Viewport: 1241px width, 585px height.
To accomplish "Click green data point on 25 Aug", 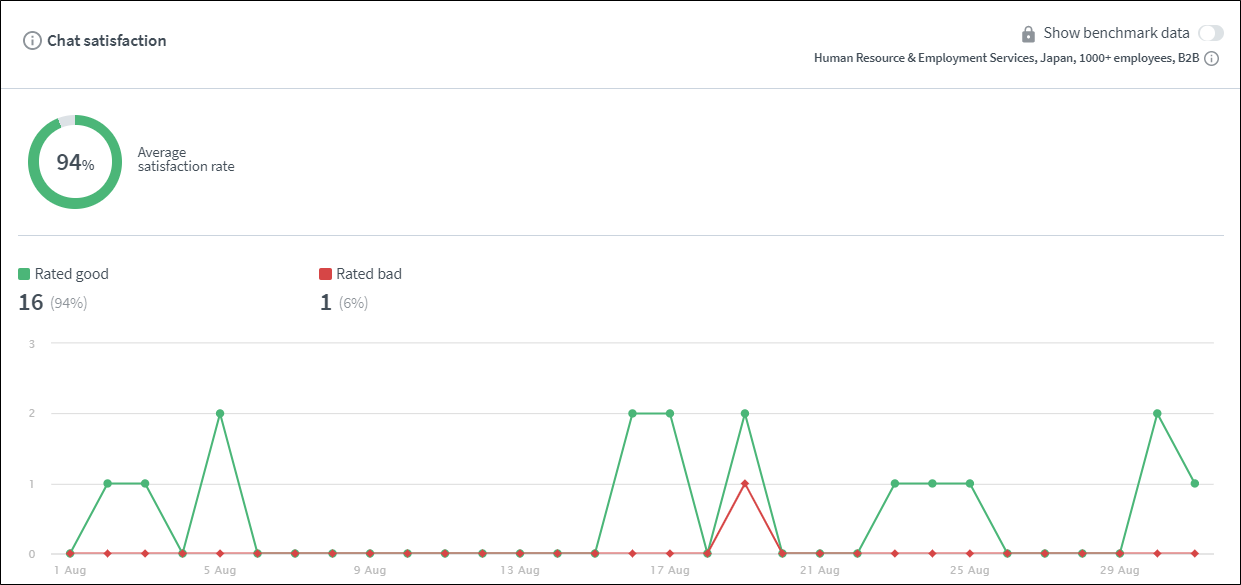I will click(x=970, y=483).
